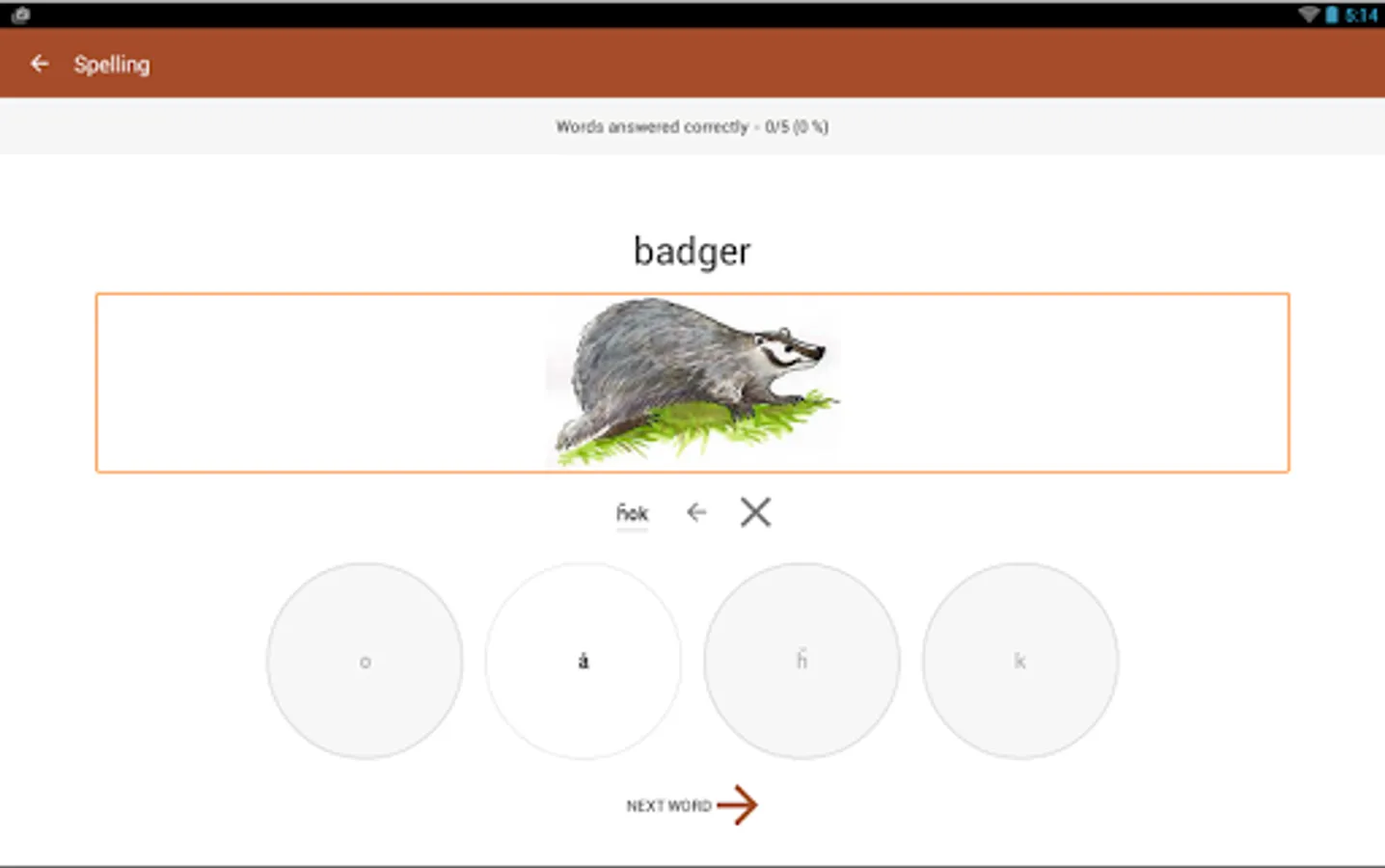
Task: Delete last typed letter with backspace arrow
Action: 696,512
